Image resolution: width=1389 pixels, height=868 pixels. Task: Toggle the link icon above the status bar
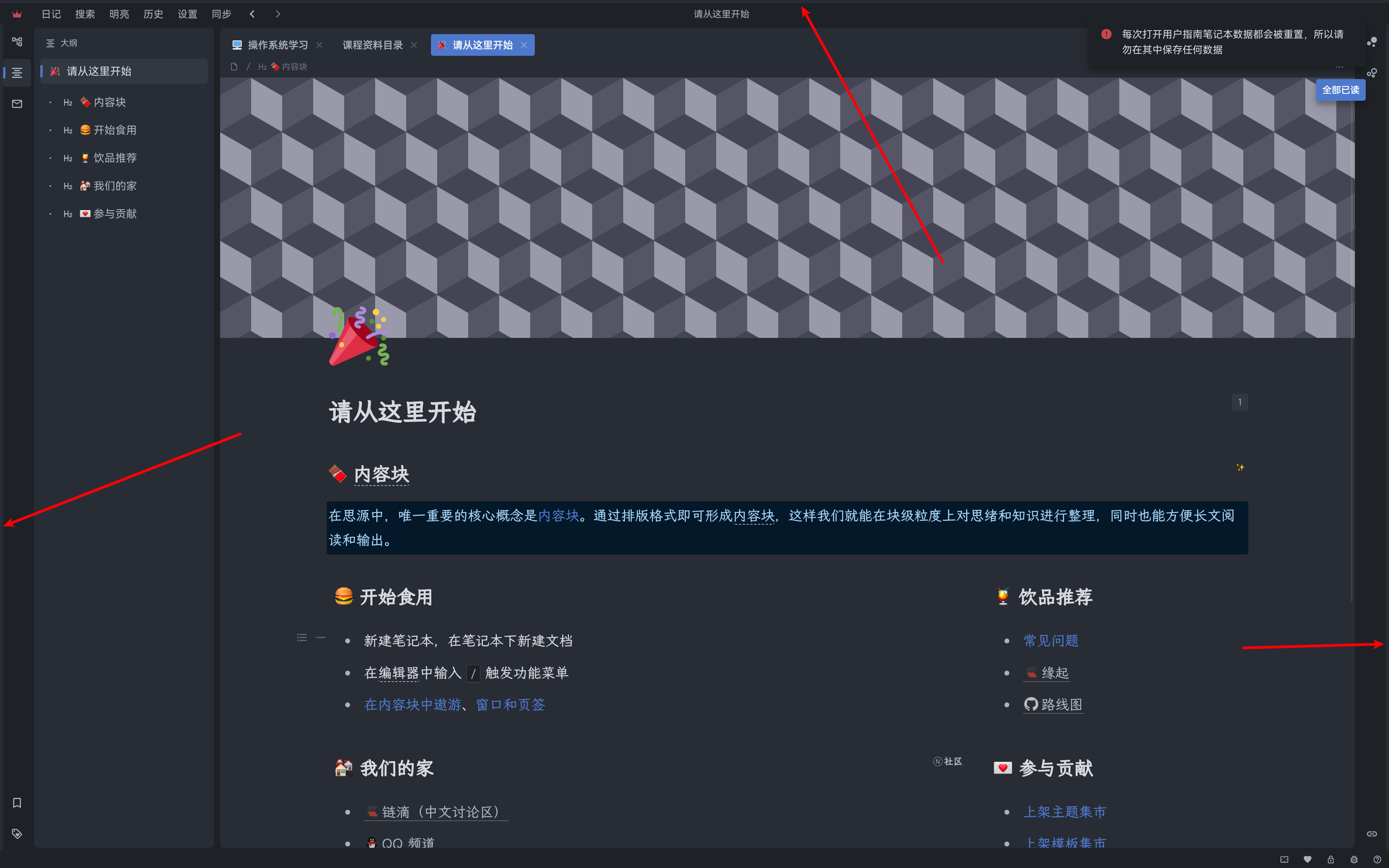1372,834
